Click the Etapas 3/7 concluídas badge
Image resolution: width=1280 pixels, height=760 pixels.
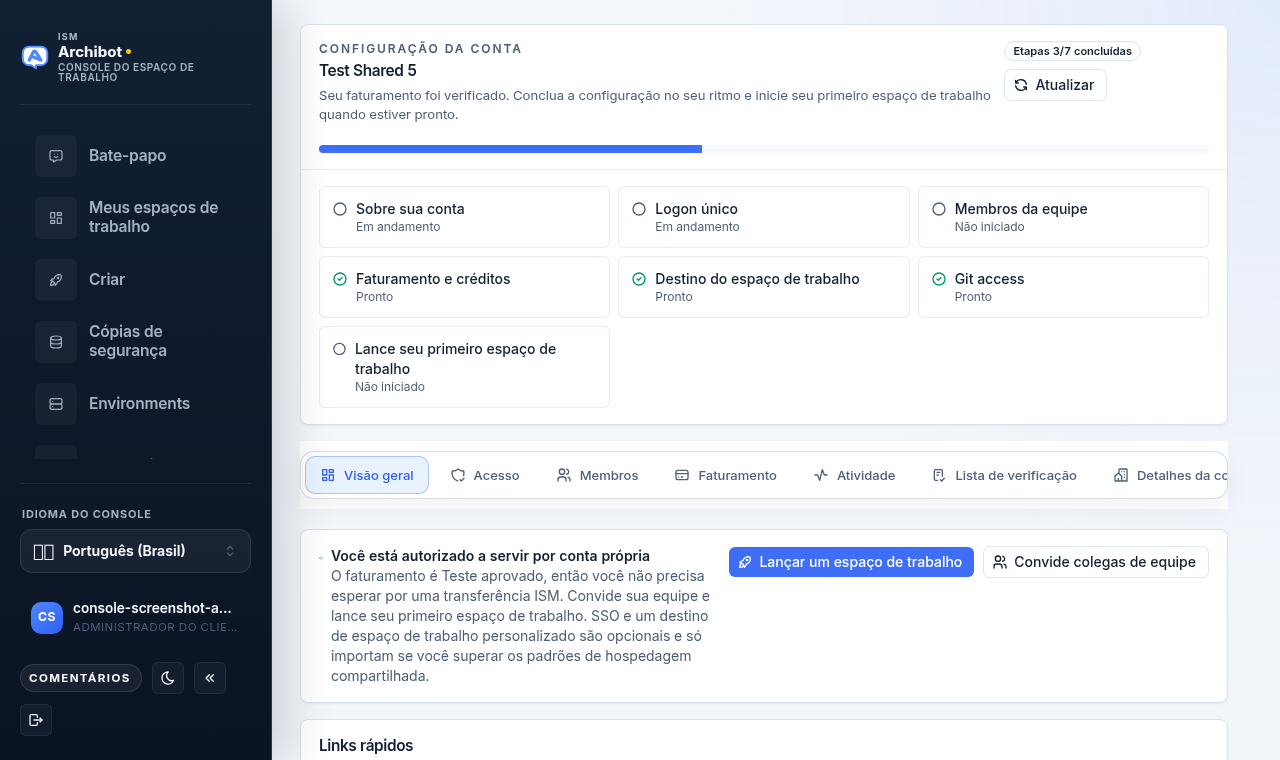[x=1072, y=51]
